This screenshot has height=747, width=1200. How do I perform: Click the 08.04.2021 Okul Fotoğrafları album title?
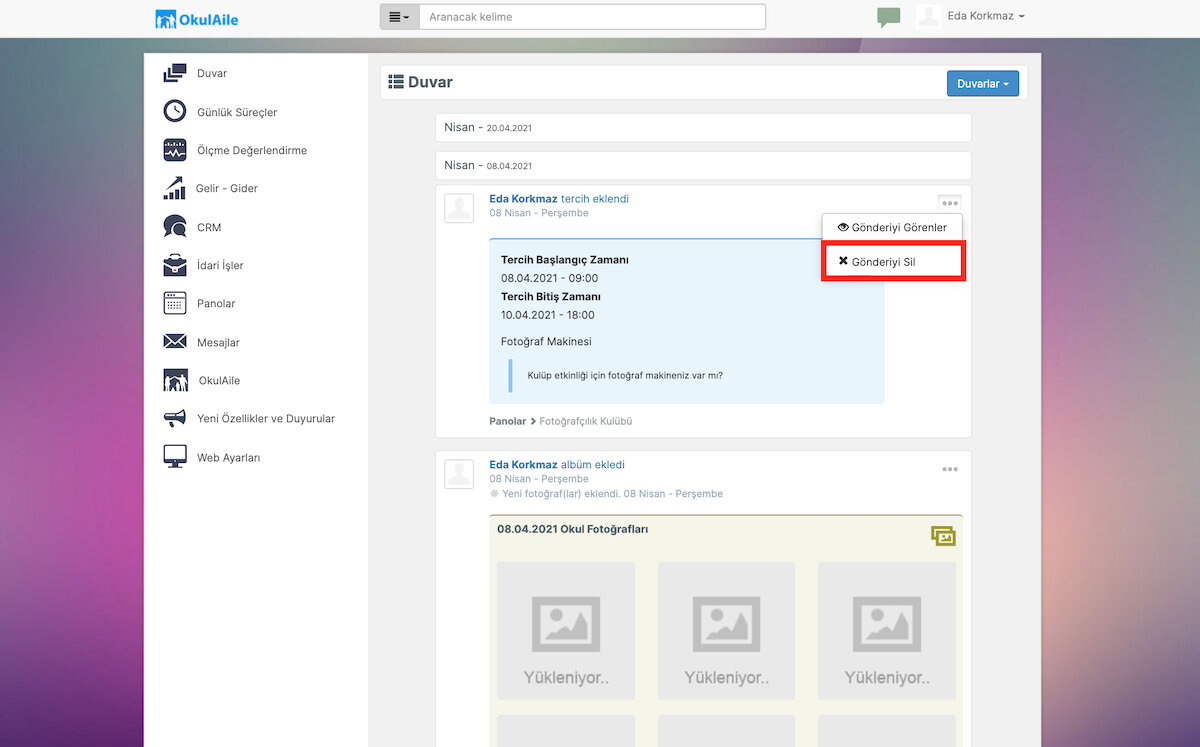(x=572, y=529)
